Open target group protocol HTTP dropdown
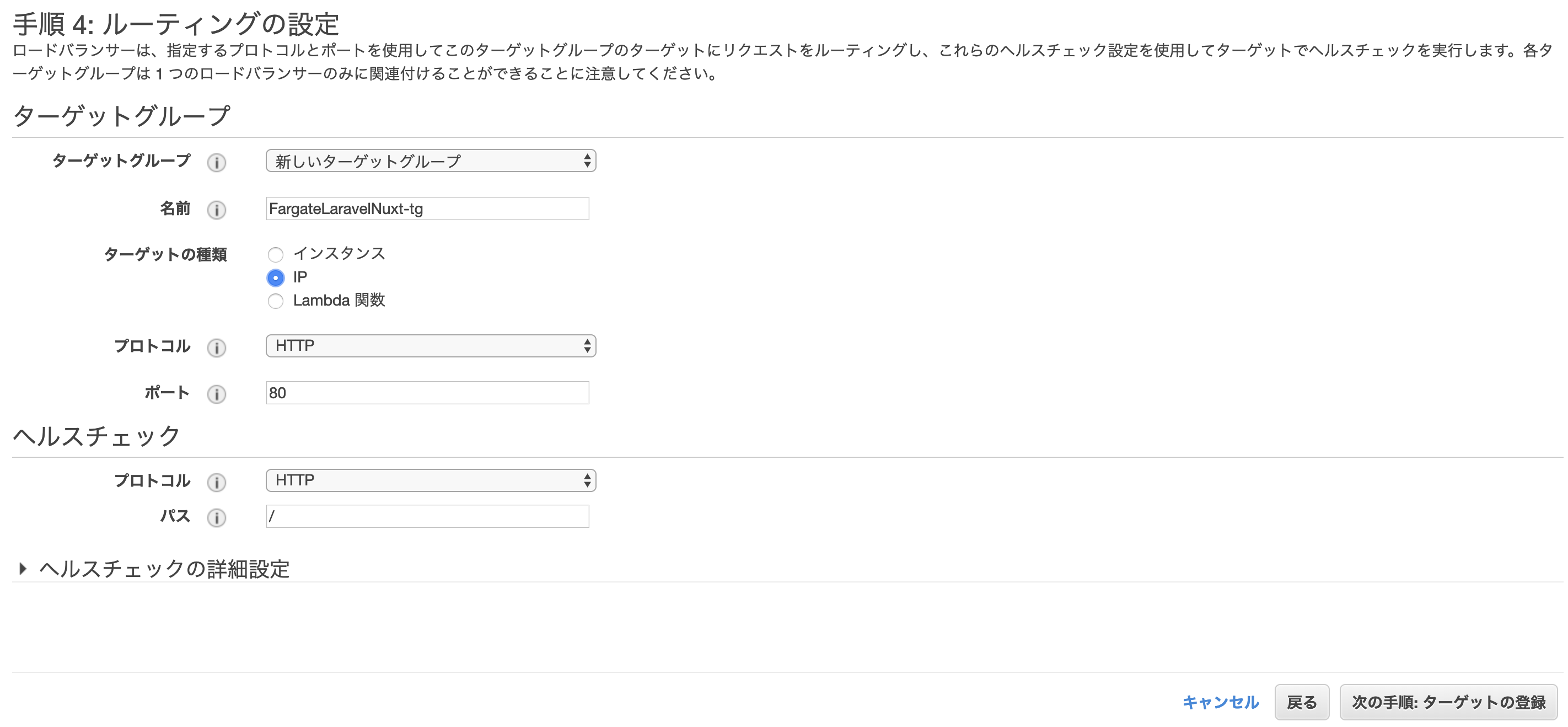 coord(431,346)
